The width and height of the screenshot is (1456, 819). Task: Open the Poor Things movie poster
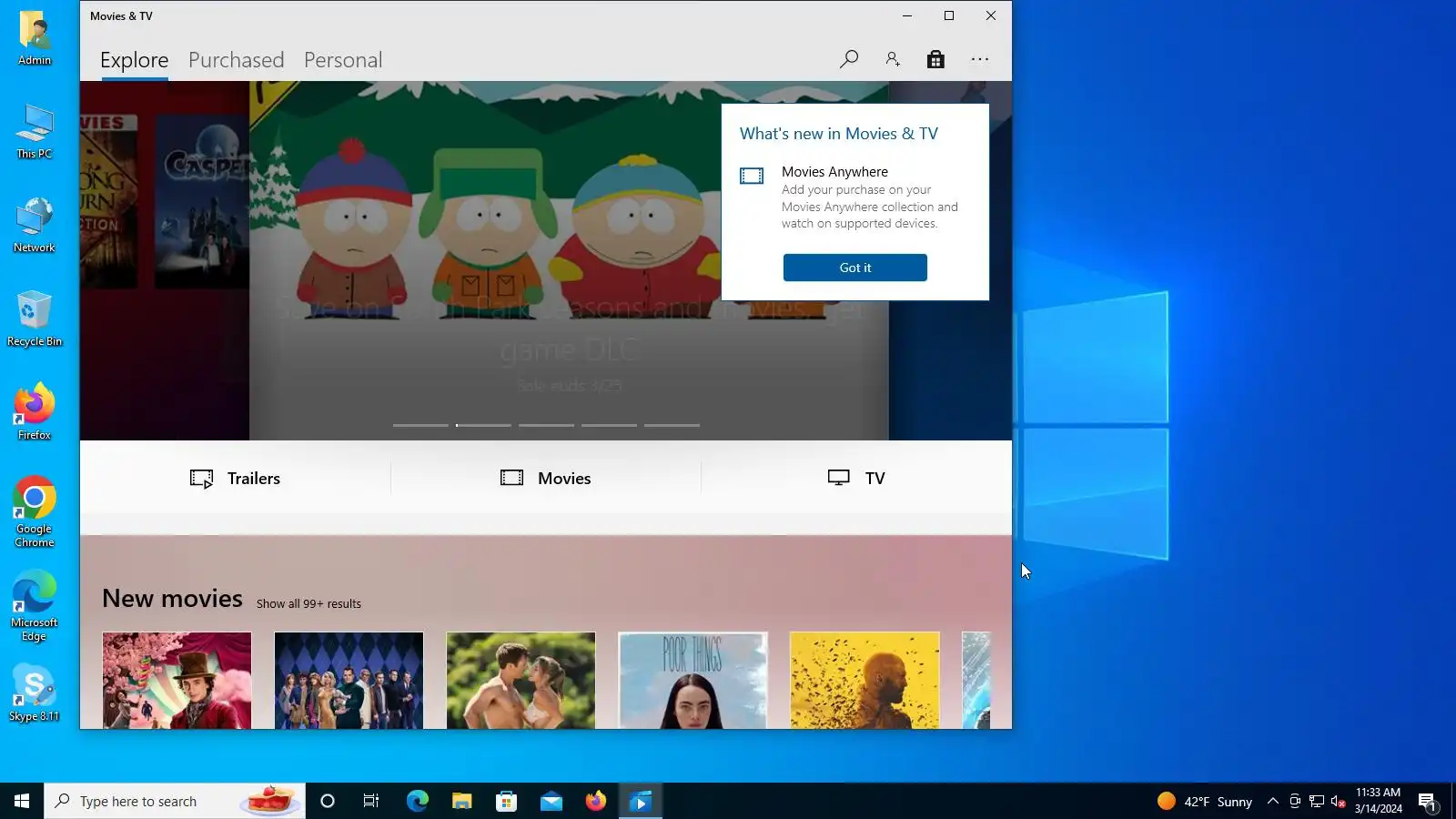(693, 680)
